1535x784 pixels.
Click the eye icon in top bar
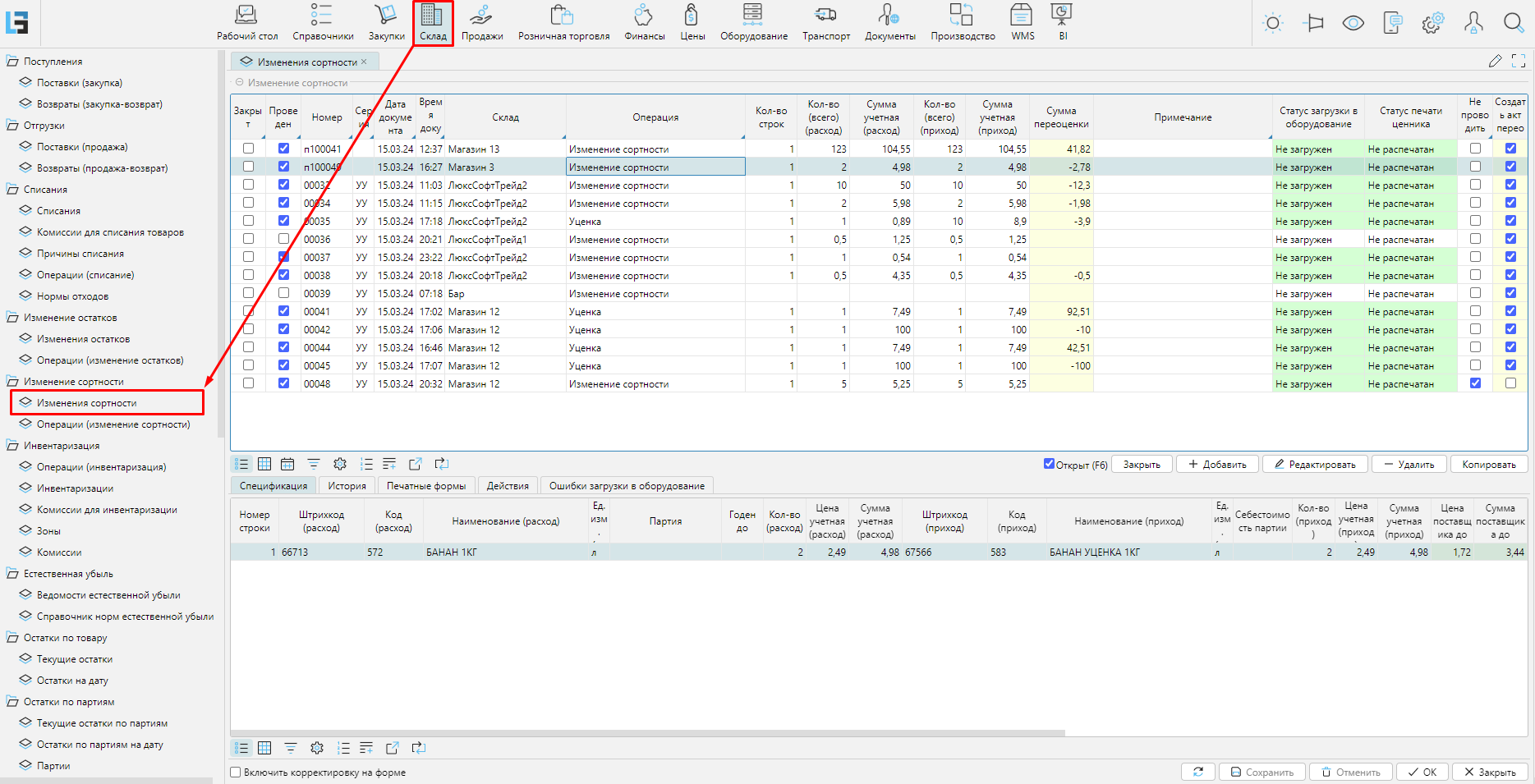(x=1353, y=23)
